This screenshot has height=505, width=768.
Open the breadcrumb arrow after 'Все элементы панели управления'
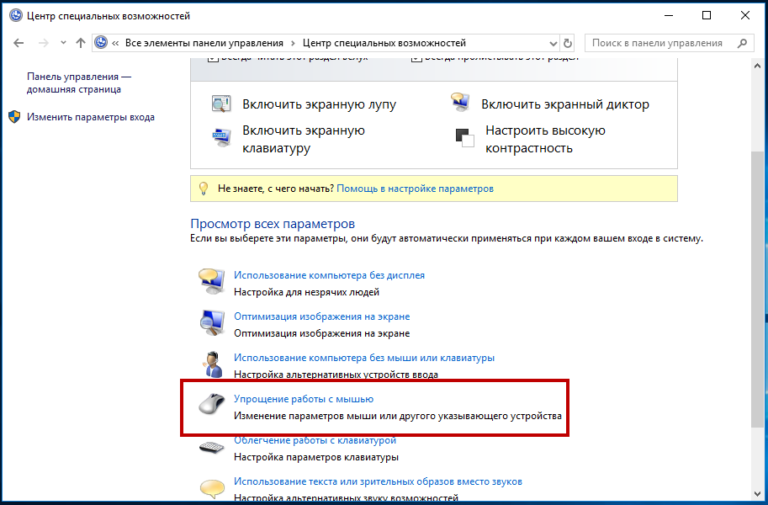coord(293,43)
